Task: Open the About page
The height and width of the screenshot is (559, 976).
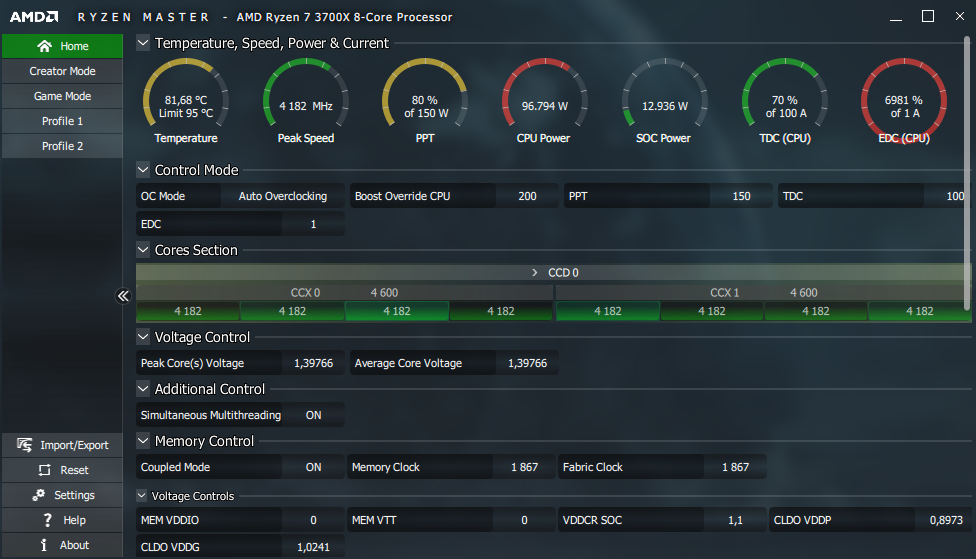Action: click(62, 545)
